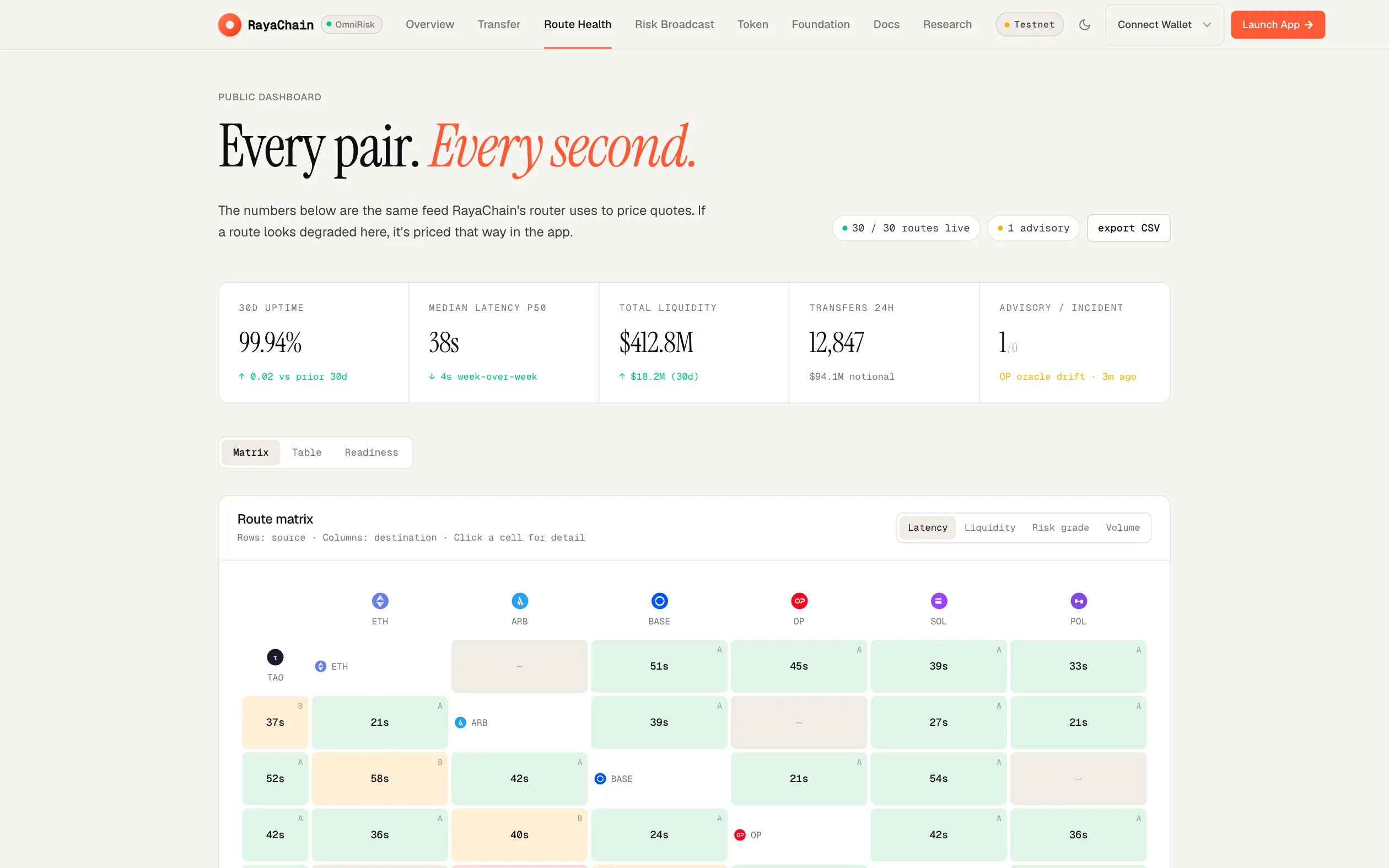This screenshot has width=1389, height=868.
Task: Open the Research nav link
Action: point(947,25)
